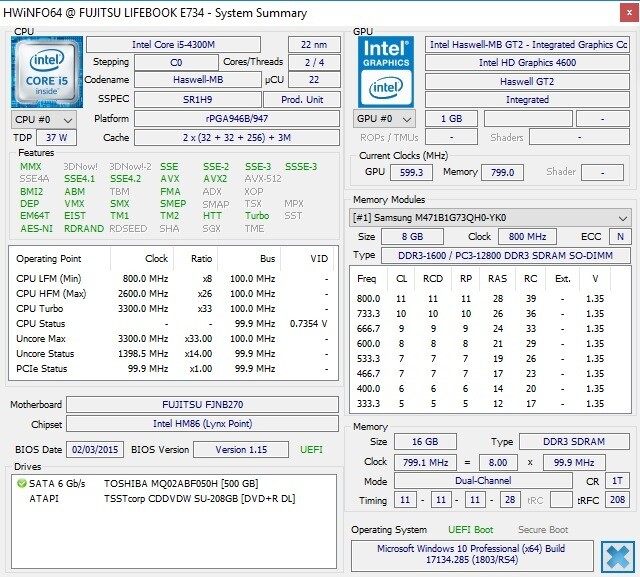Click the 22 nm process field
Image resolution: width=640 pixels, height=577 pixels.
(x=314, y=44)
